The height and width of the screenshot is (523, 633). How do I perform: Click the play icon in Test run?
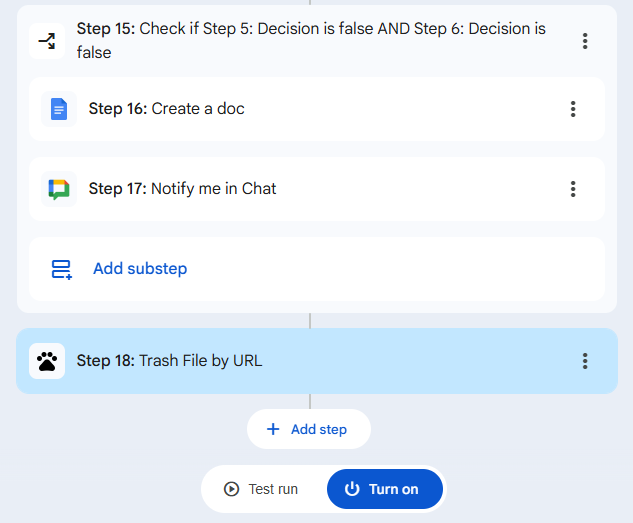(231, 489)
